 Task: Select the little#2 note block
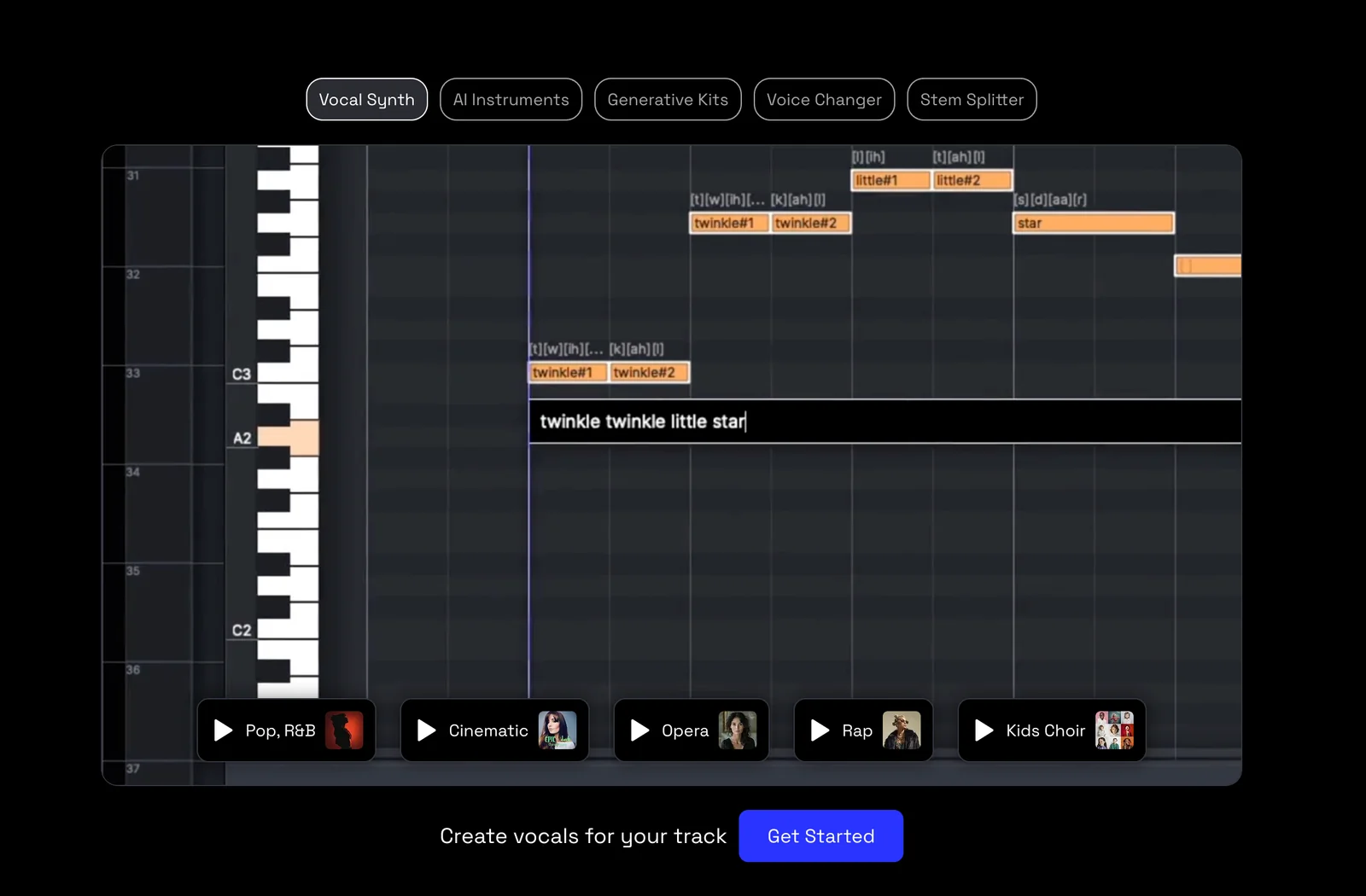pos(972,180)
